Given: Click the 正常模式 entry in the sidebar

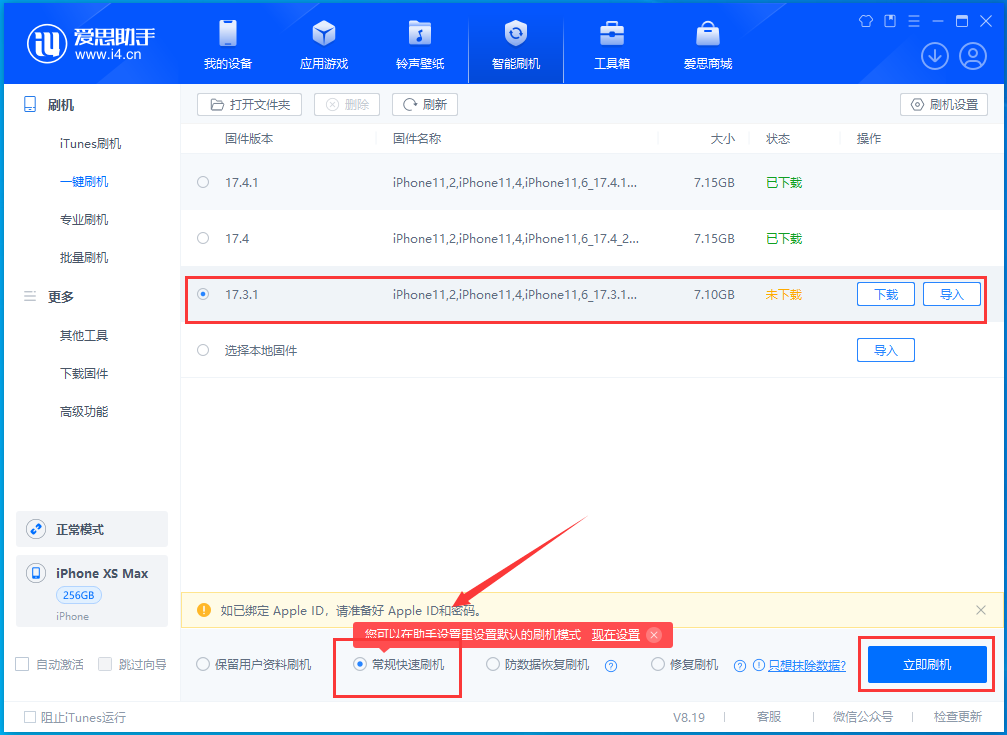Looking at the screenshot, I should coord(91,528).
